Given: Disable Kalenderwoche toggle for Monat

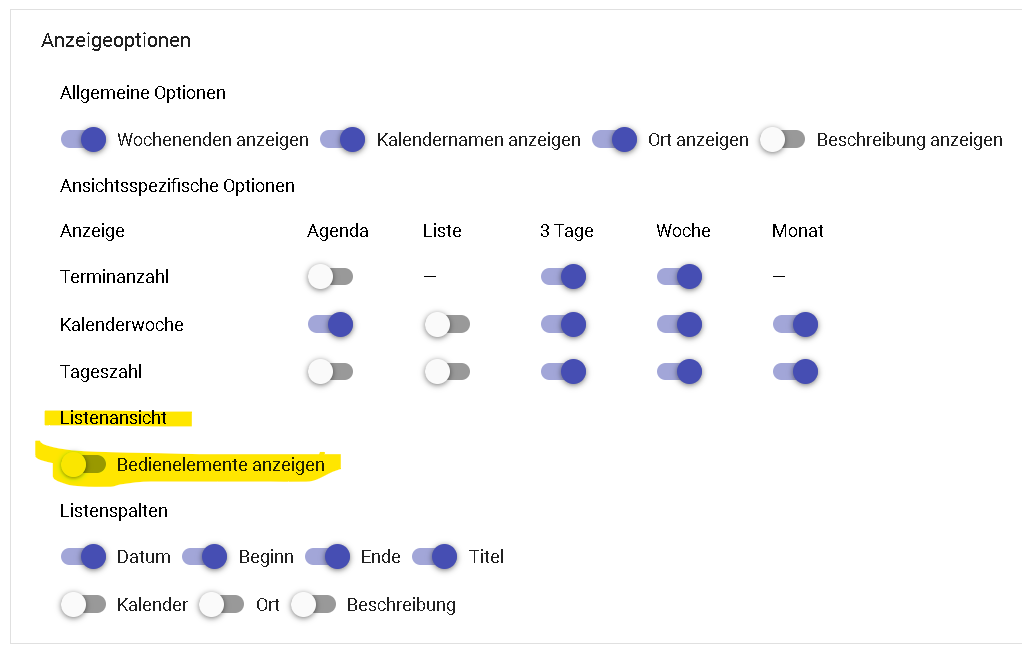Looking at the screenshot, I should [796, 324].
